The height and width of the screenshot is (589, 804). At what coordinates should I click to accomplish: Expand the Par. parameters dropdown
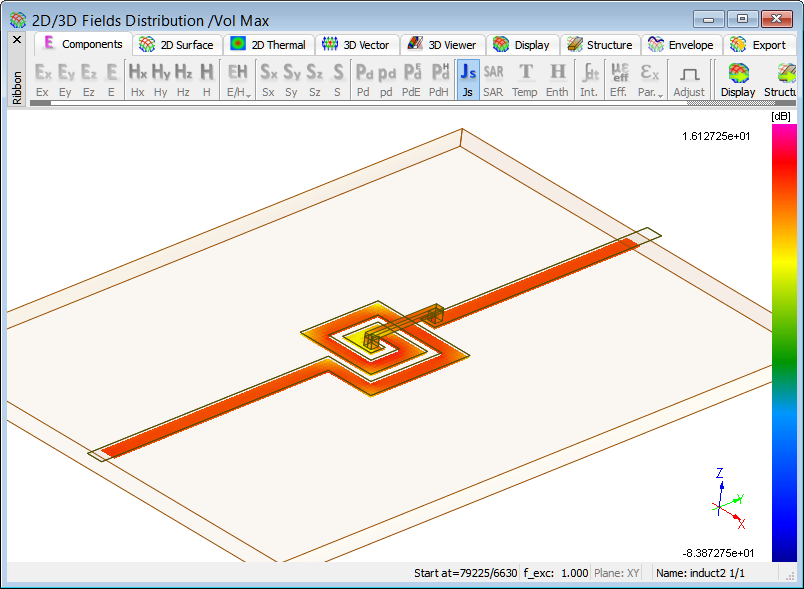pos(650,80)
